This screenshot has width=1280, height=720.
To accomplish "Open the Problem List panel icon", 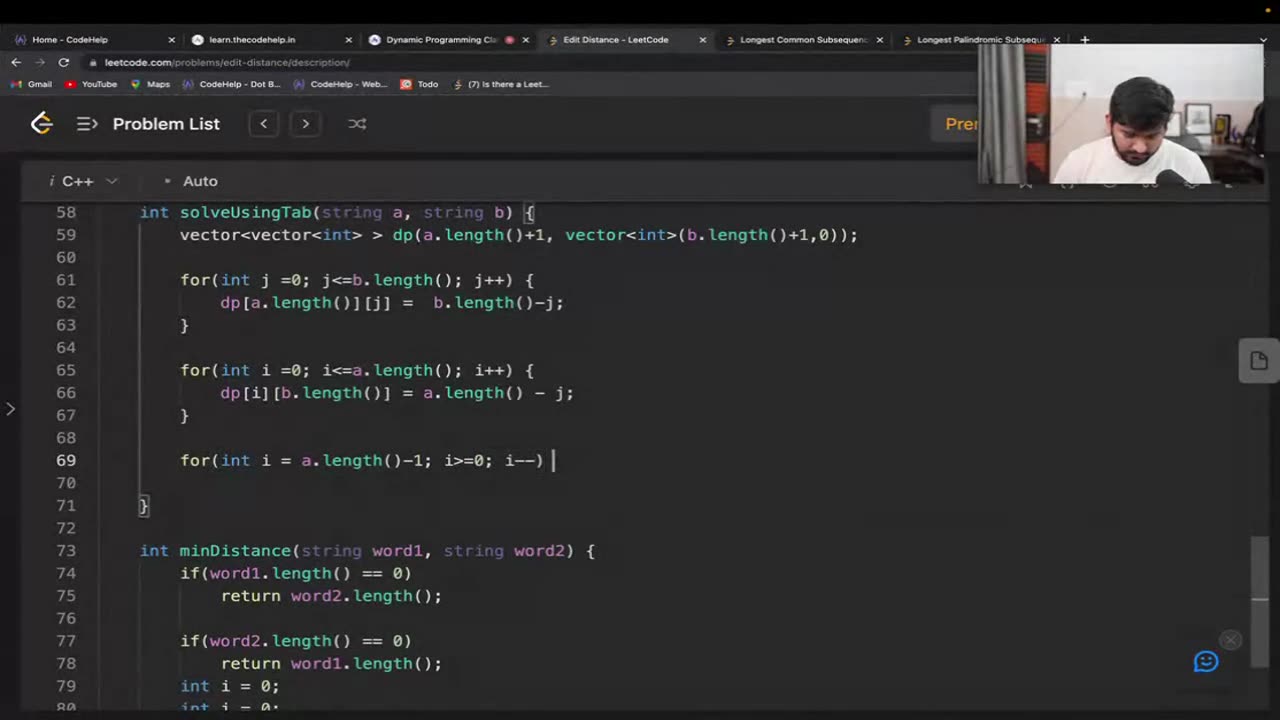I will 87,124.
